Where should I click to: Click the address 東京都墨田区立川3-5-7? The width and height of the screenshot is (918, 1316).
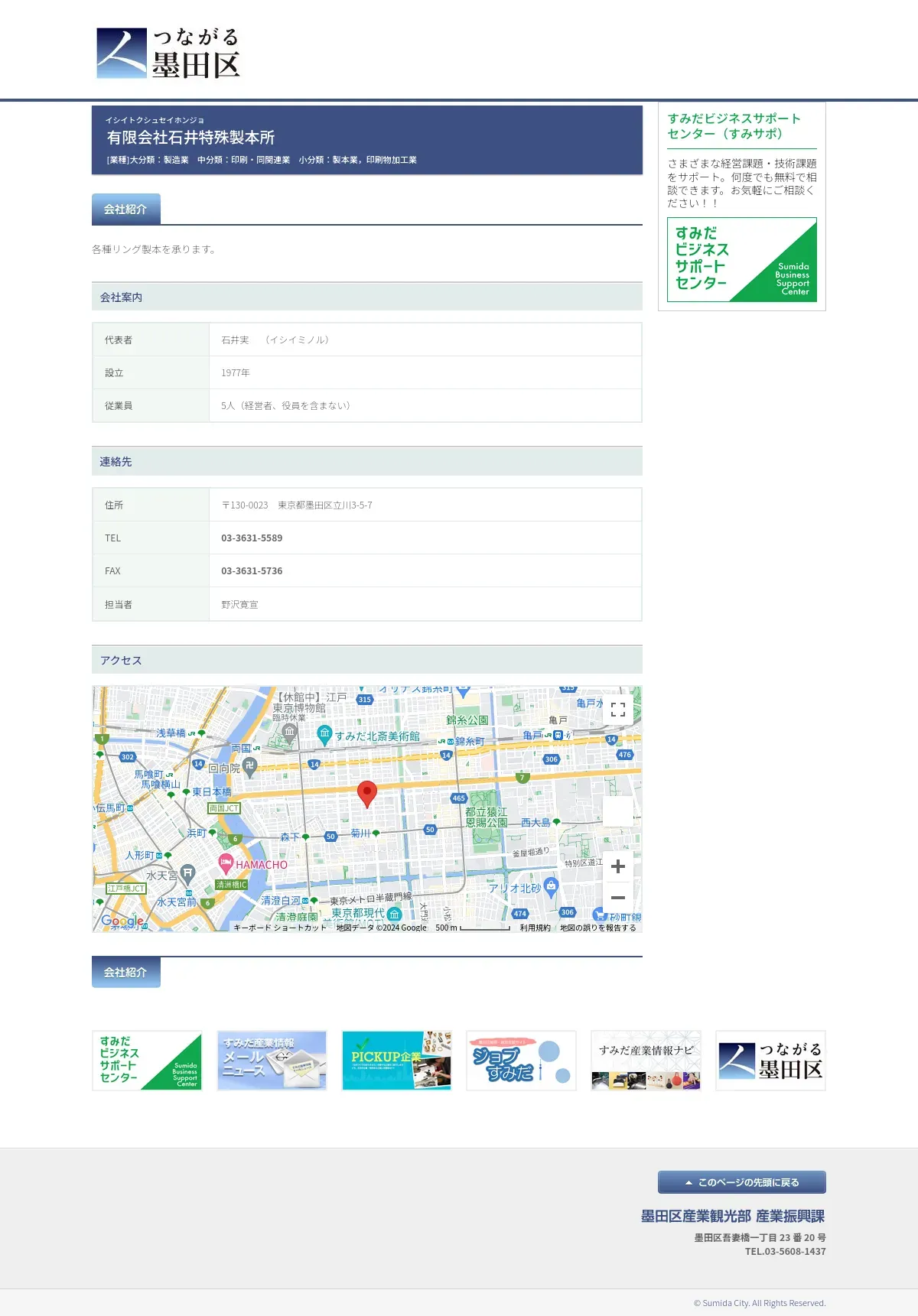325,505
